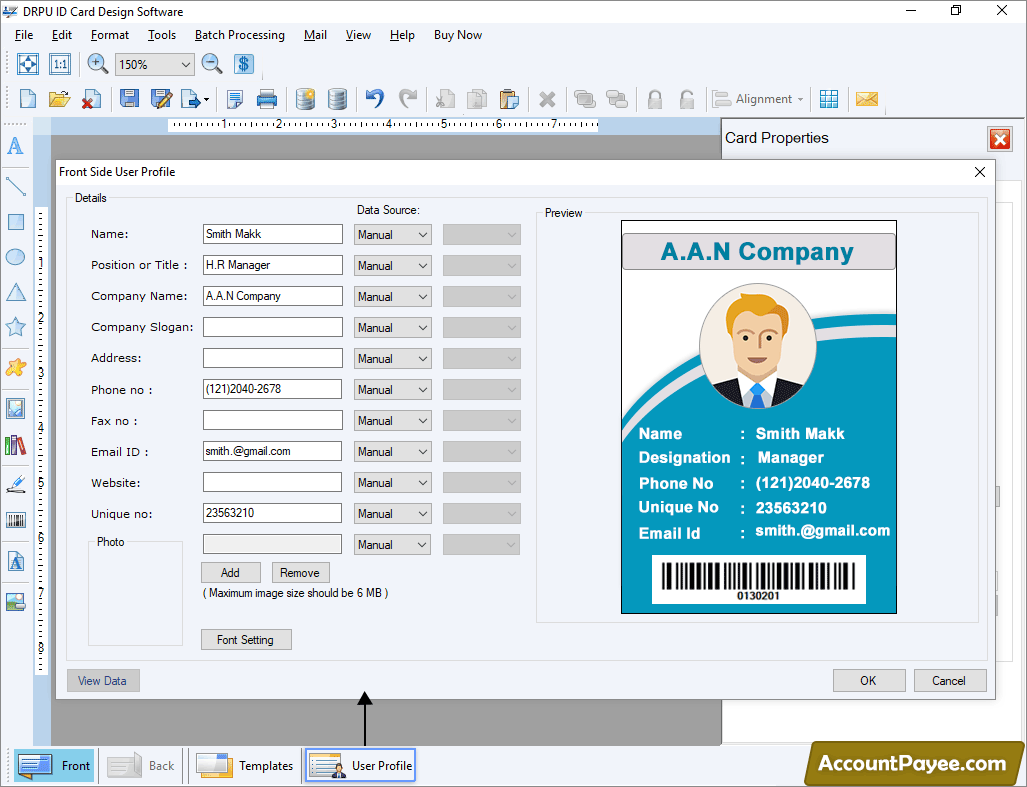Open Data Source dropdown for Name
The width and height of the screenshot is (1027, 787).
392,234
